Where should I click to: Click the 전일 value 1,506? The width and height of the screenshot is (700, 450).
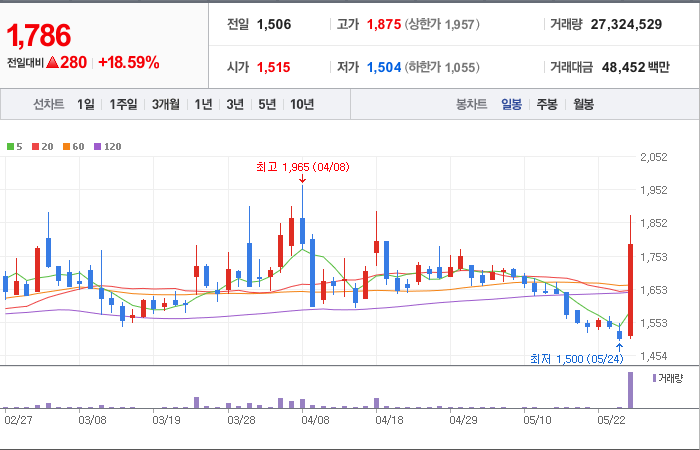pos(274,24)
